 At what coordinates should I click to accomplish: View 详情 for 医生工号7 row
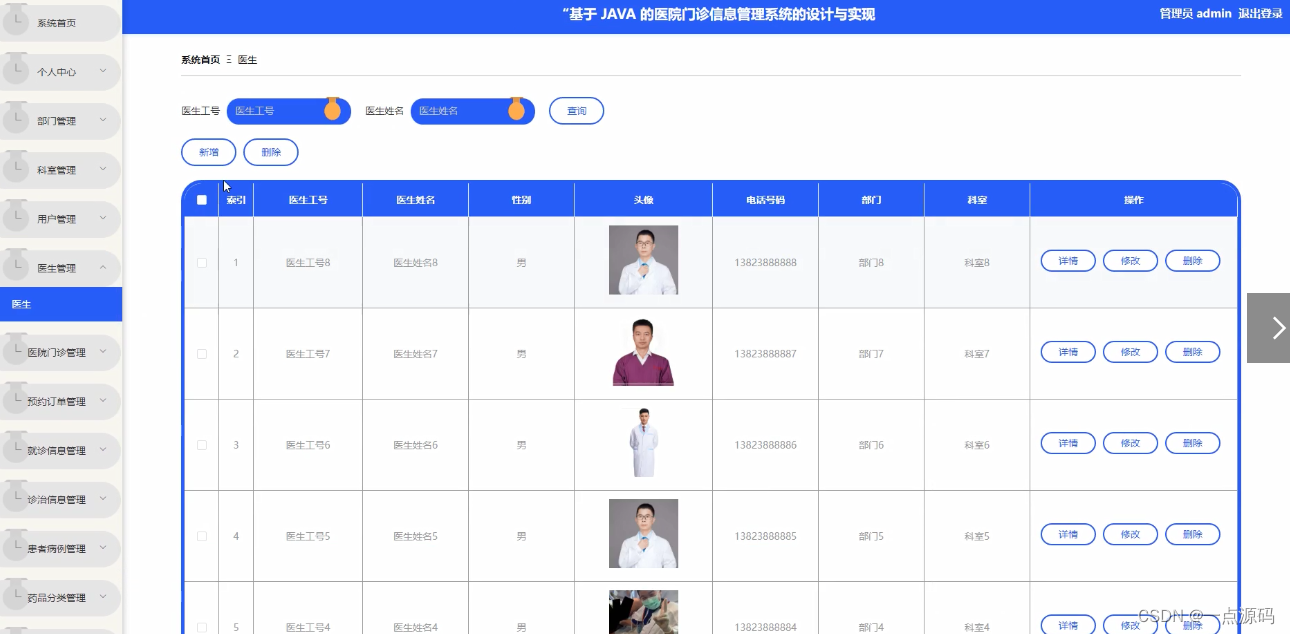click(x=1068, y=352)
